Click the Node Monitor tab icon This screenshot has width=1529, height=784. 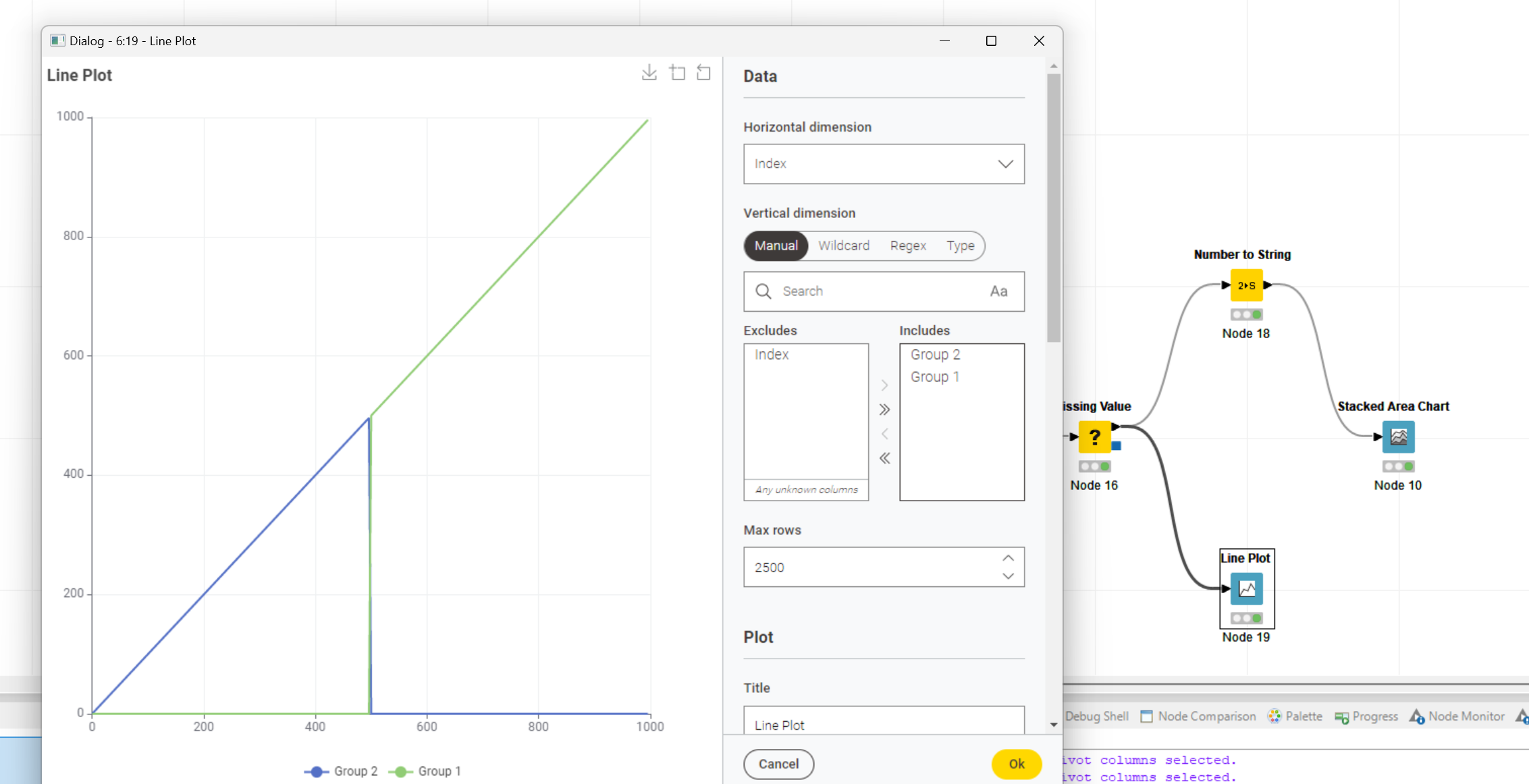point(1417,717)
